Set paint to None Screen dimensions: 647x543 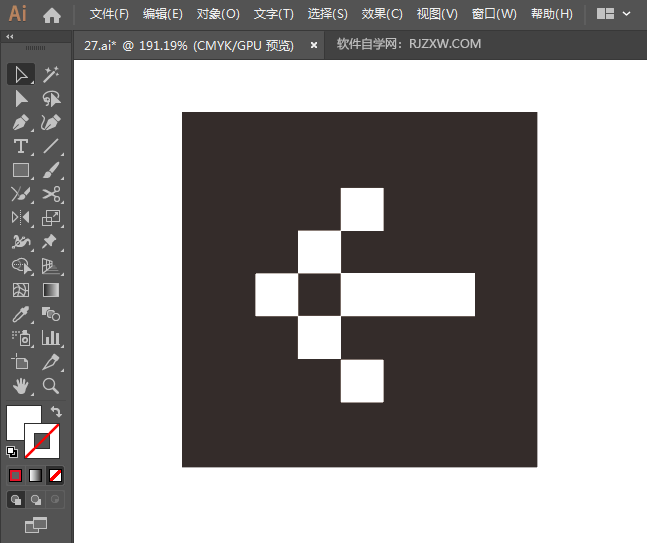[x=55, y=476]
